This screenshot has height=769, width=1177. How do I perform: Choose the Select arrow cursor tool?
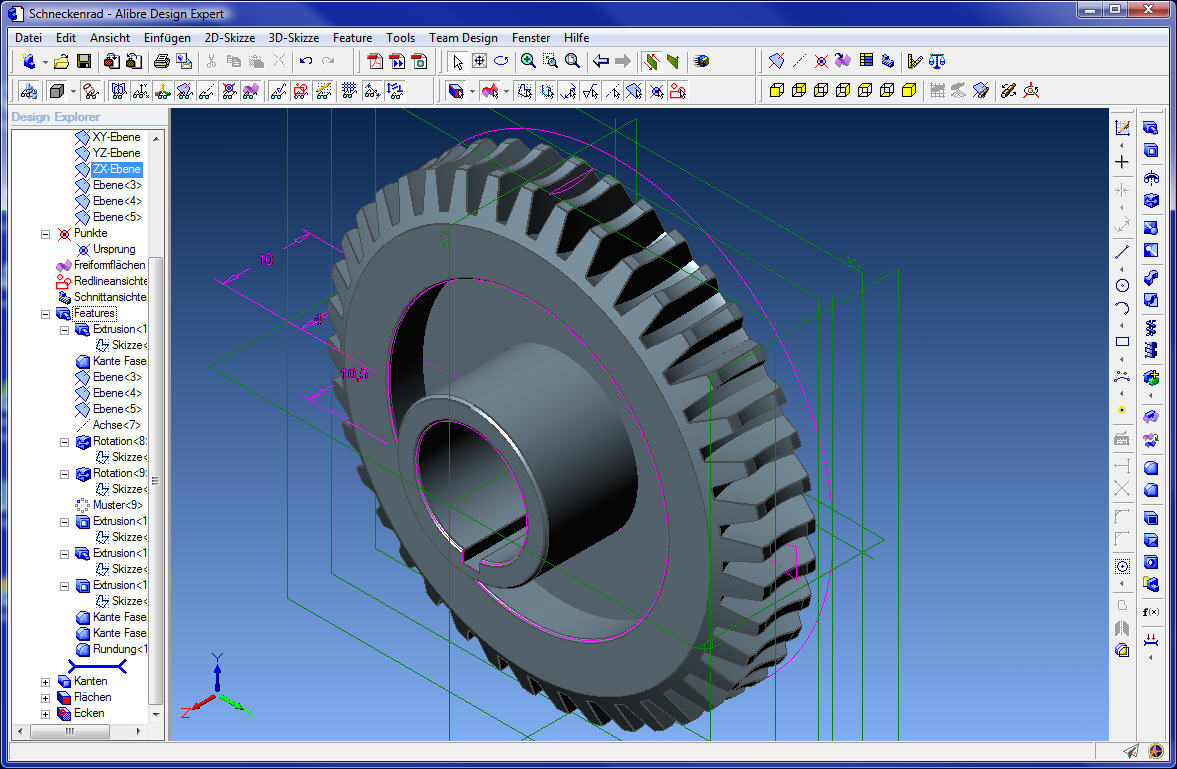pyautogui.click(x=457, y=62)
